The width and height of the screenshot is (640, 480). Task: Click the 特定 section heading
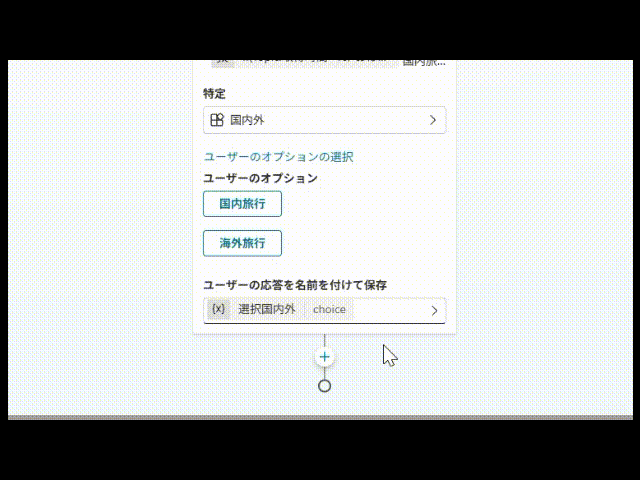[x=214, y=93]
